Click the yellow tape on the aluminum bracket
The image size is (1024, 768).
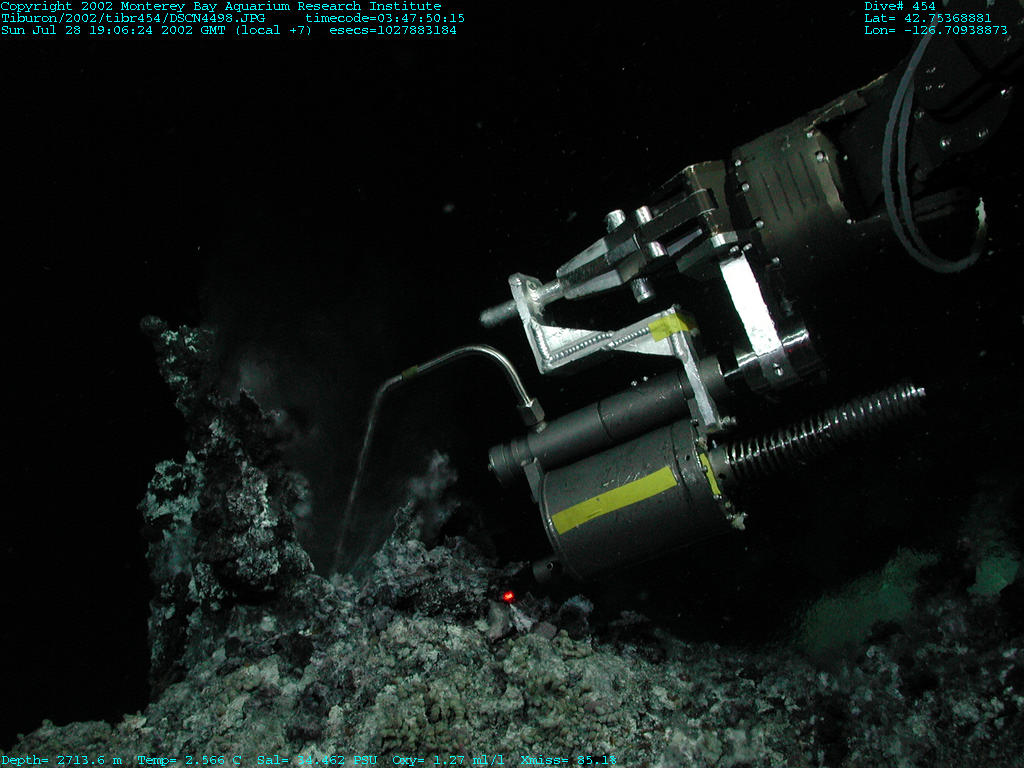(669, 325)
